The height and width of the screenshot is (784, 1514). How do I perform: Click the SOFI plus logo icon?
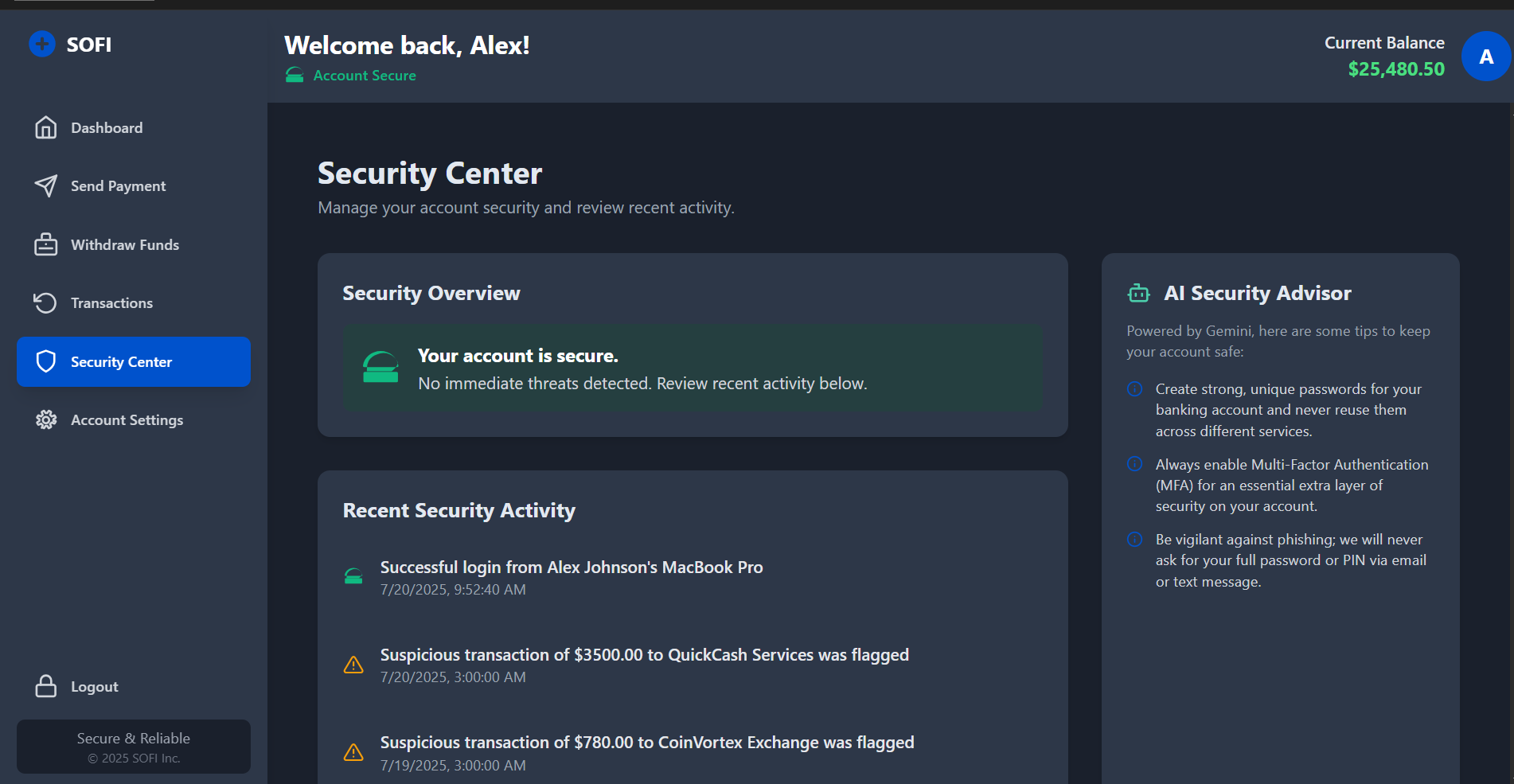[x=42, y=44]
